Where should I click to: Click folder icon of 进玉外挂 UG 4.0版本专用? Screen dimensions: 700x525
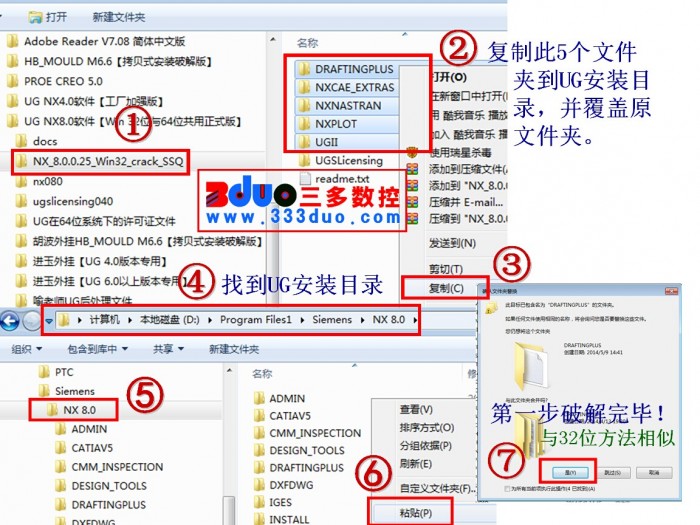[21, 261]
